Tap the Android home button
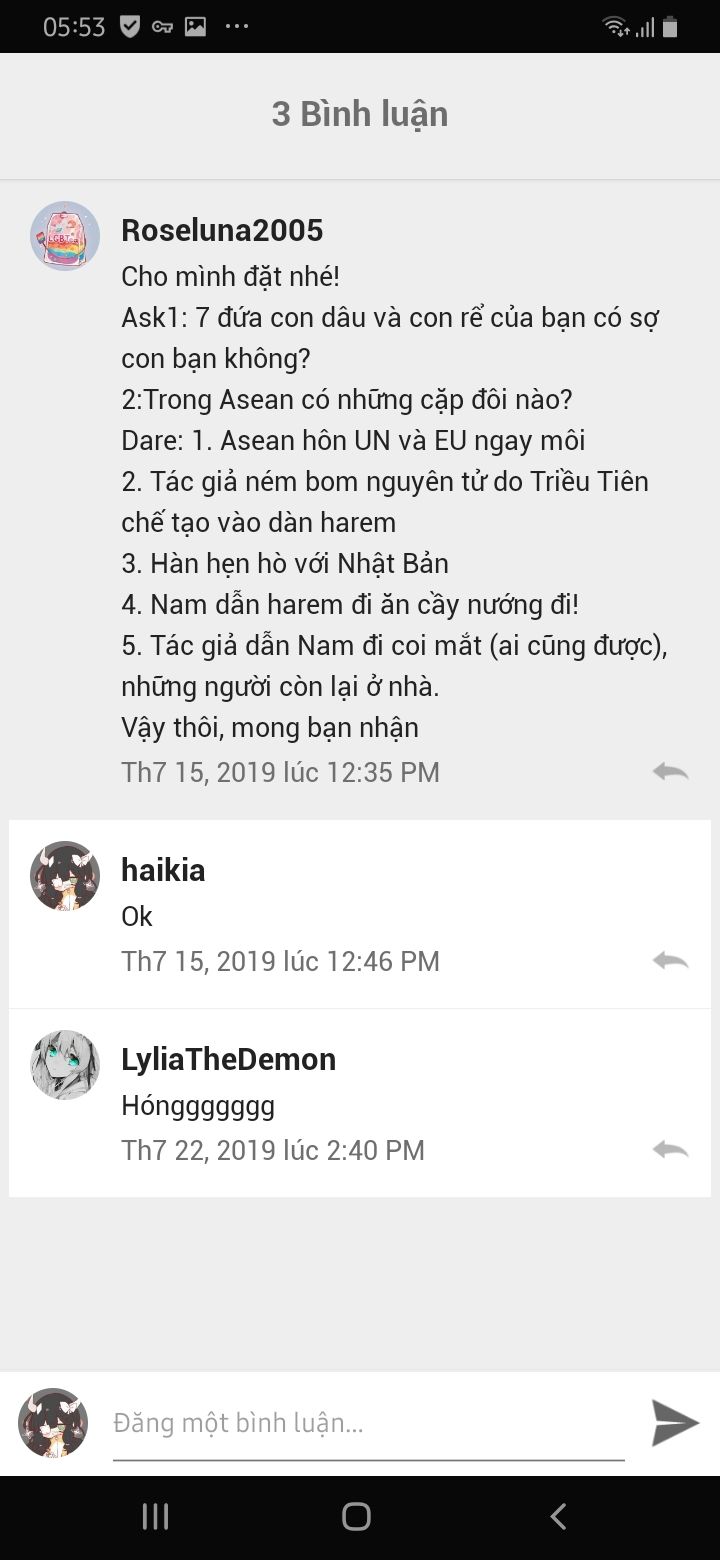 356,1516
